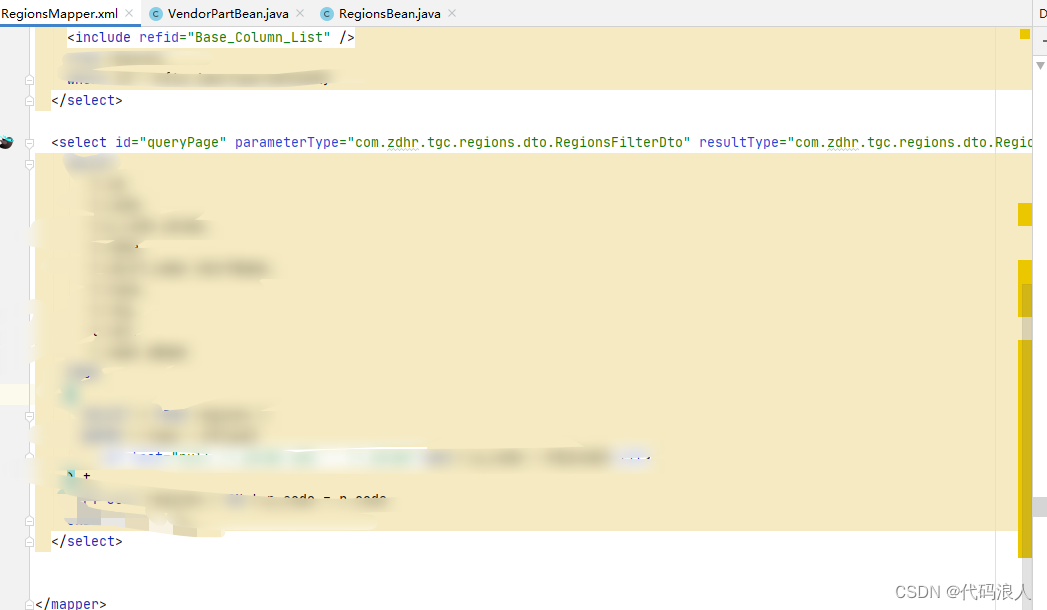Click the top yellow warning indicator square
Viewport: 1047px width, 610px height.
click(1025, 34)
